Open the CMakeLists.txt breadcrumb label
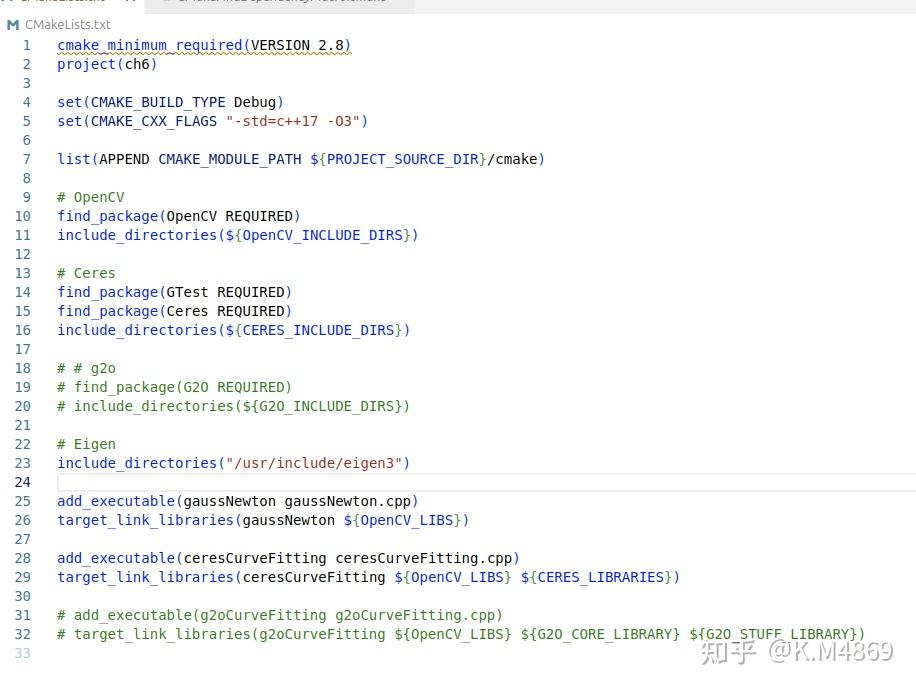916x688 pixels. pyautogui.click(x=68, y=25)
